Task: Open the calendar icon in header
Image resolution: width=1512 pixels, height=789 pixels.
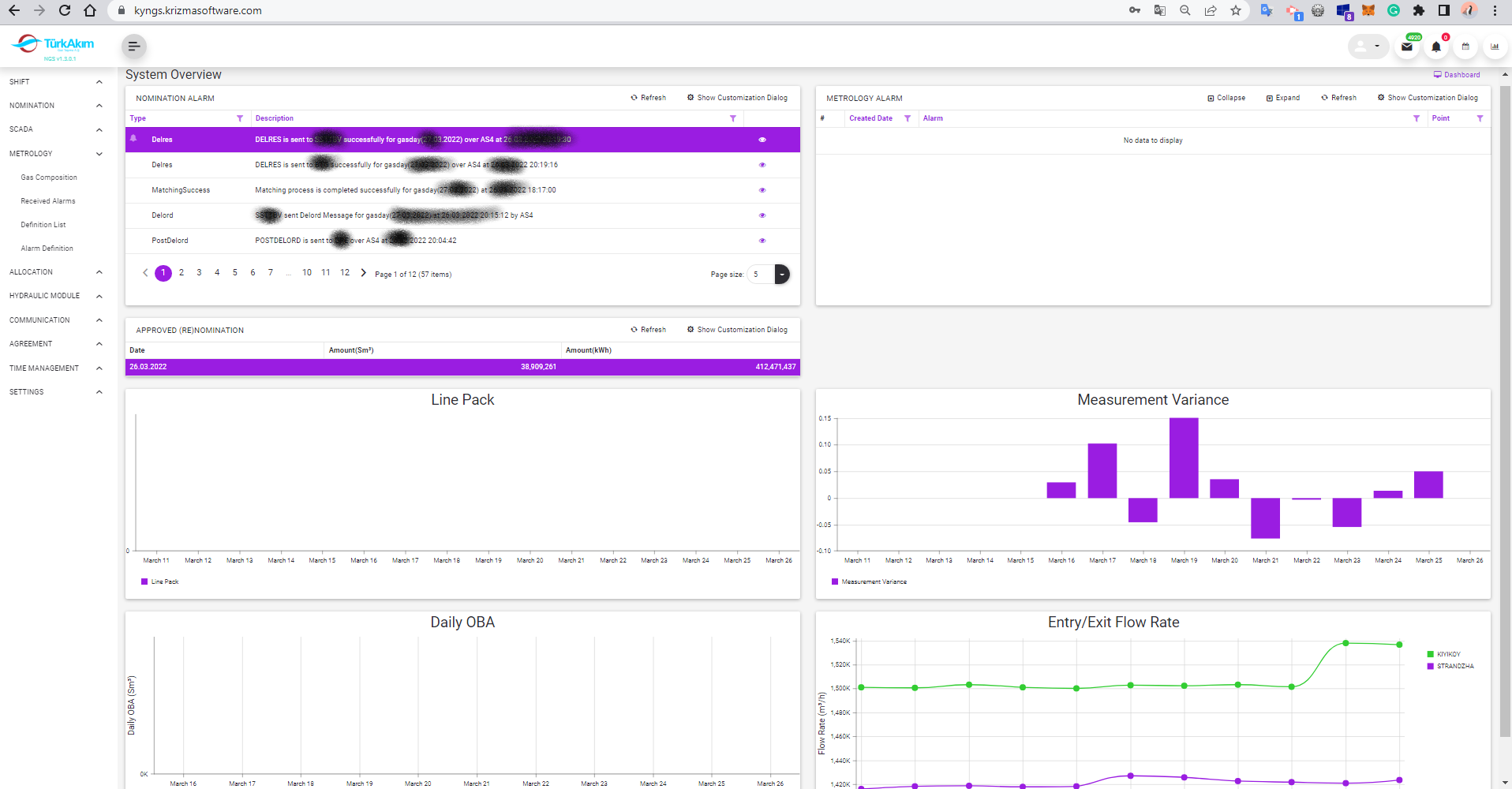Action: coord(1465,47)
